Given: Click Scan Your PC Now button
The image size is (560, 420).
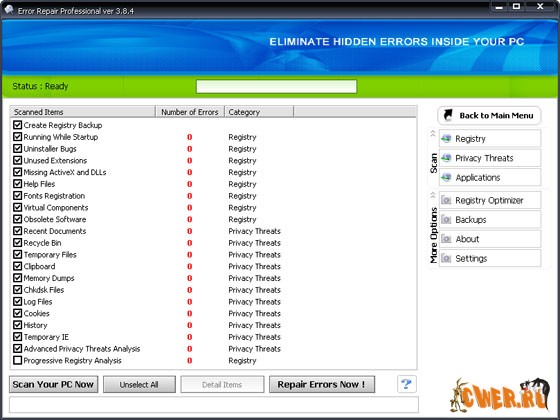Looking at the screenshot, I should [x=54, y=384].
